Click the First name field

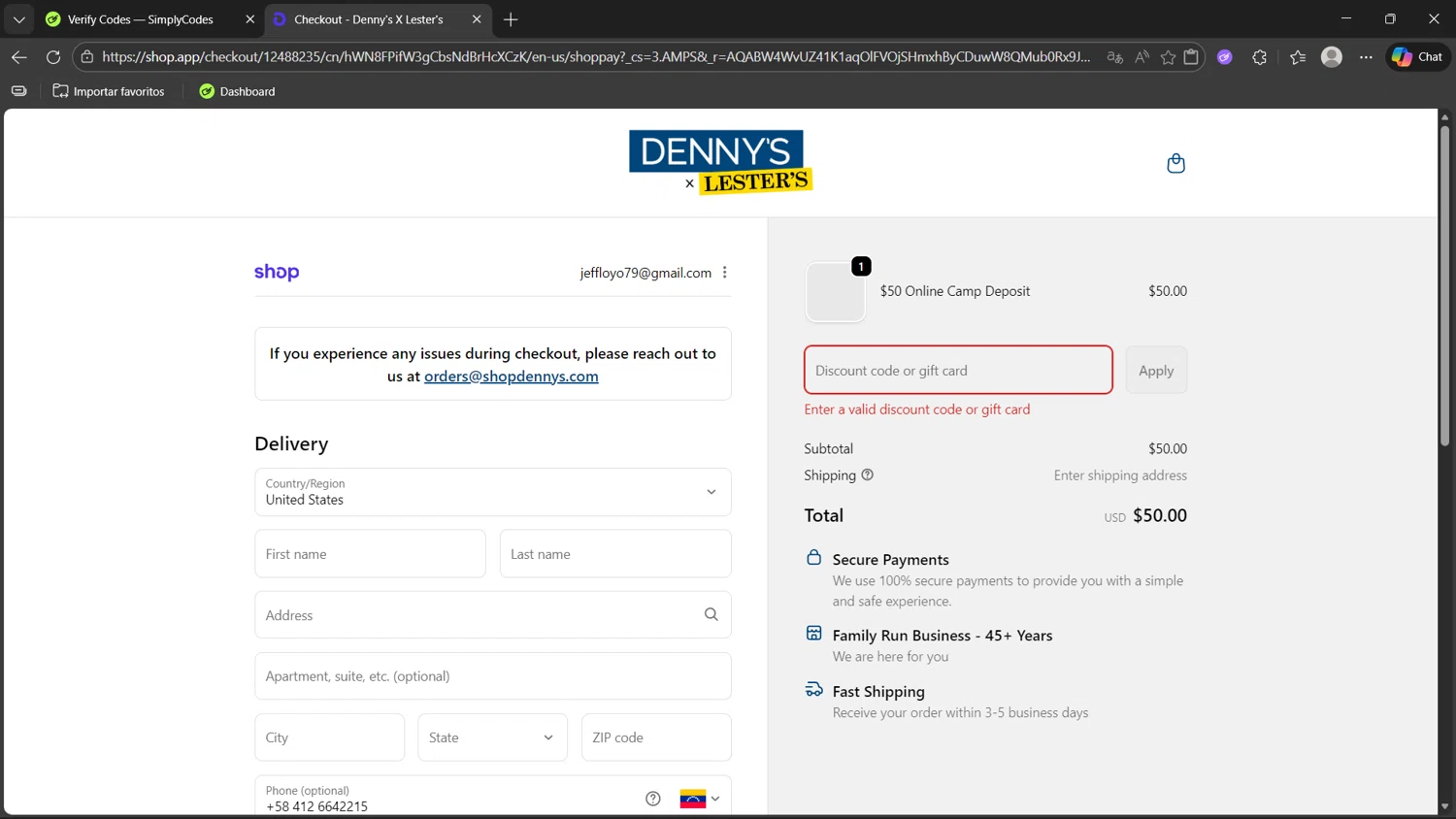[370, 554]
